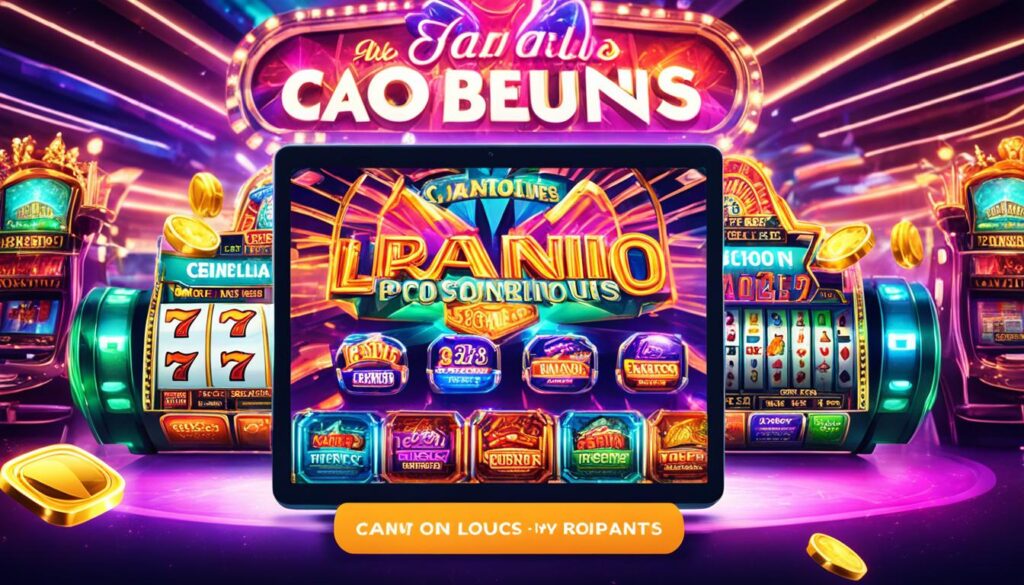Tap the small gold coin at bottom right
The width and height of the screenshot is (1024, 585).
[836, 555]
